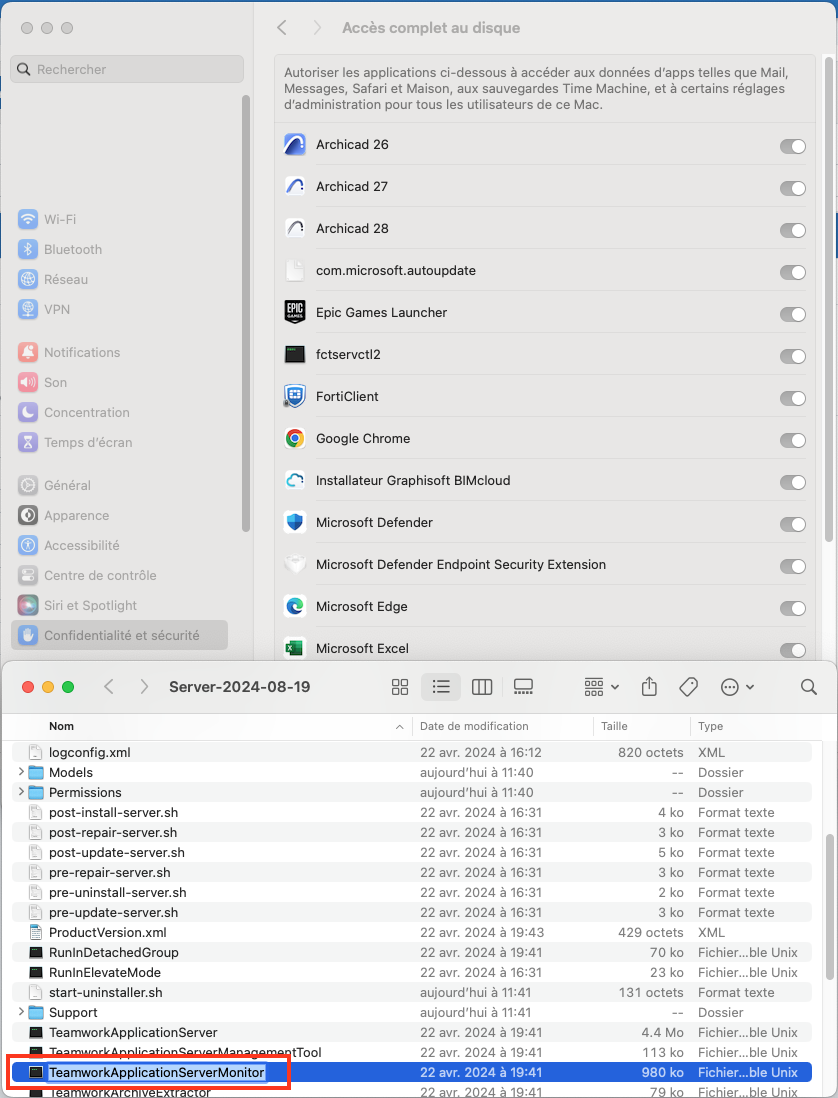The height and width of the screenshot is (1098, 838).
Task: Click the Tags icon in Finder toolbar
Action: (x=688, y=687)
